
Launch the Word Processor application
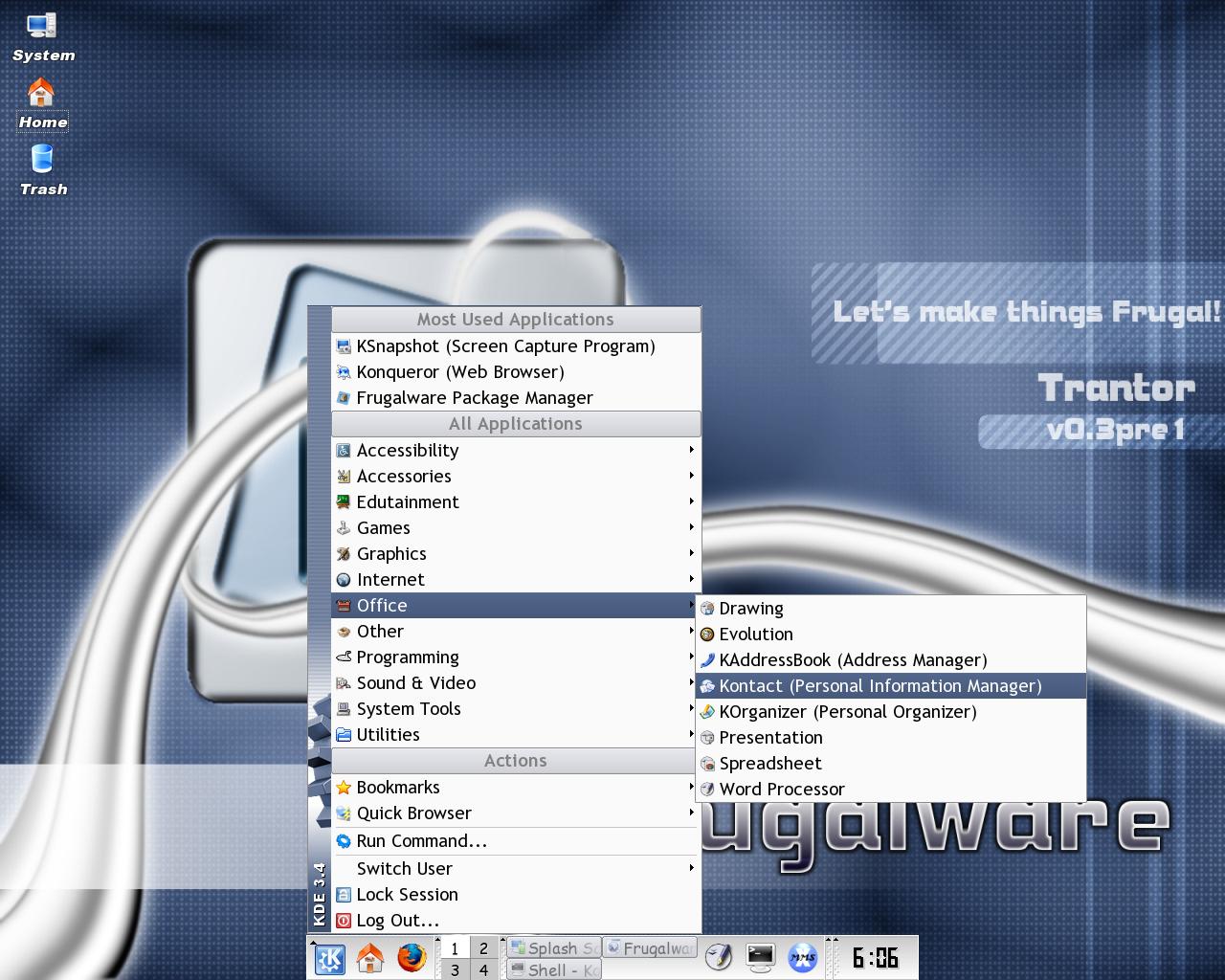tap(891, 790)
